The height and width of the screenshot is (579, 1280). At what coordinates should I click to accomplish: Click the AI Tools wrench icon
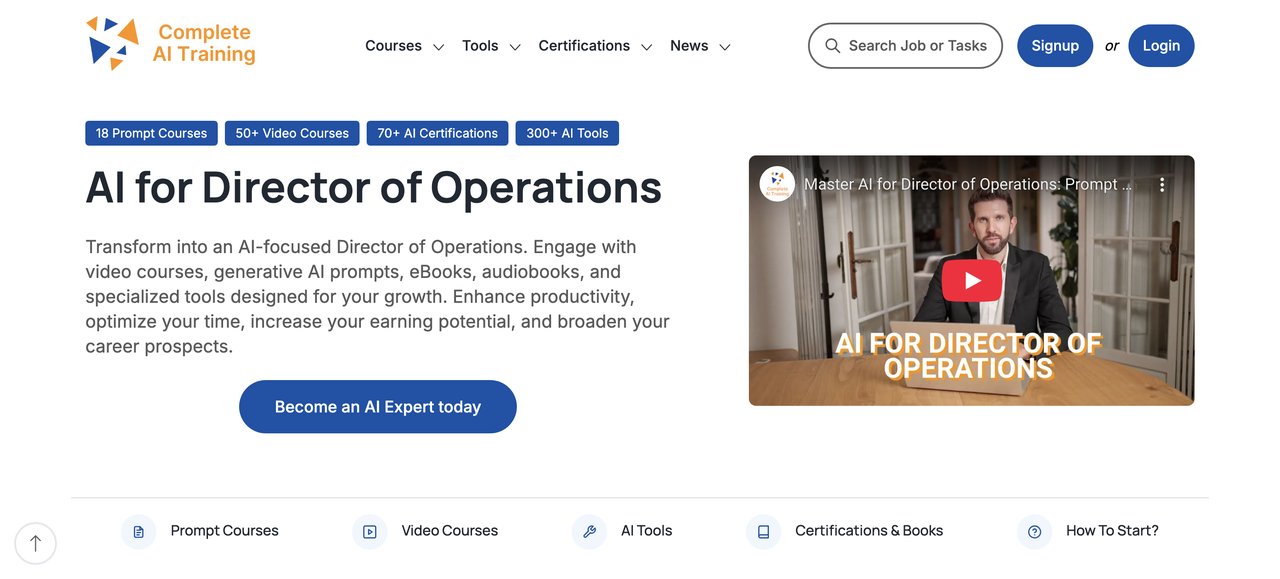(x=589, y=532)
